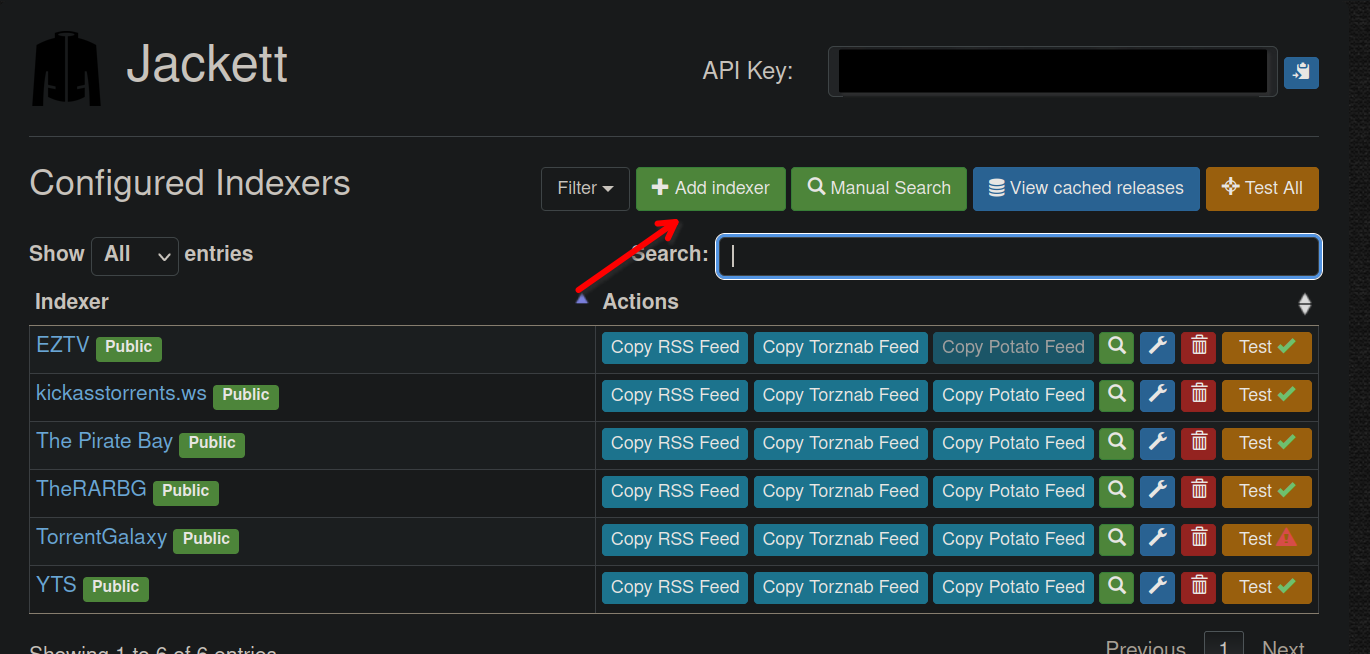This screenshot has width=1370, height=654.
Task: Click the trash icon for YTS
Action: pos(1199,587)
